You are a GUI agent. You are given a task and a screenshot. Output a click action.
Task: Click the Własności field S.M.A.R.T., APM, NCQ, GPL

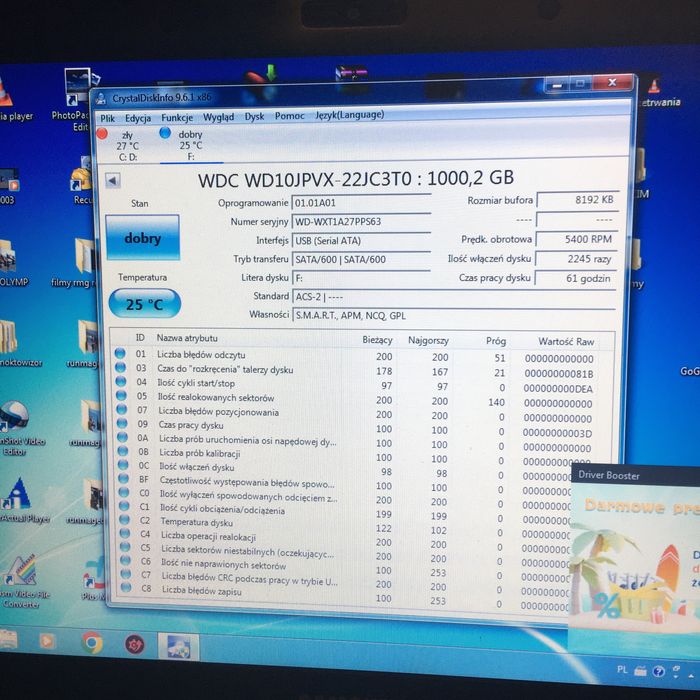click(454, 315)
